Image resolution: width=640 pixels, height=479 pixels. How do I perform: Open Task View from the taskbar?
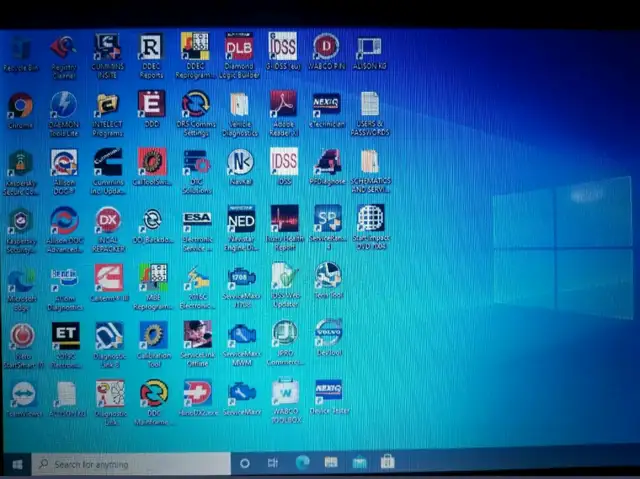[273, 463]
